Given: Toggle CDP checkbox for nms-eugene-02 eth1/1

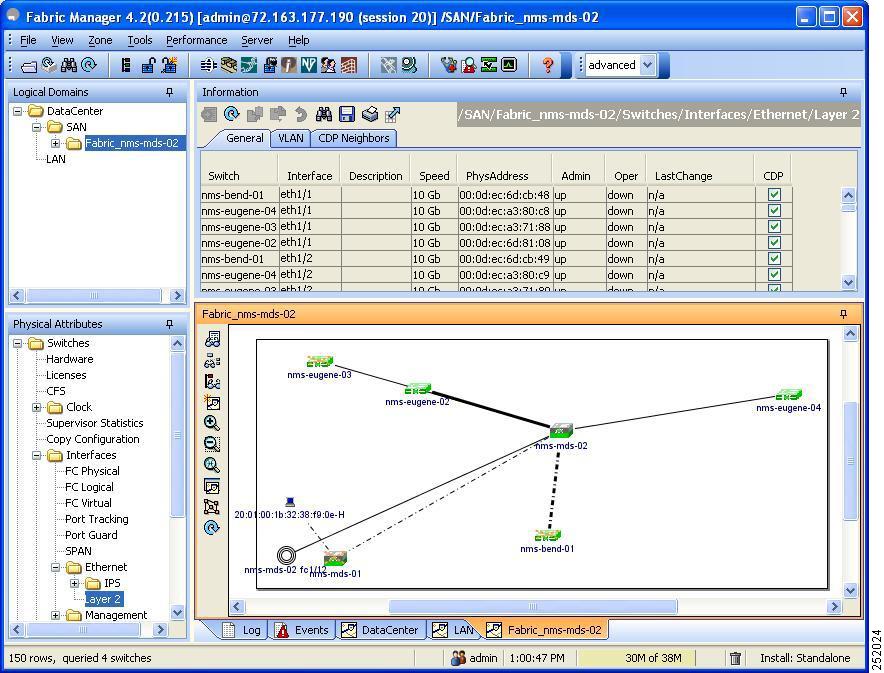Looking at the screenshot, I should click(x=774, y=242).
